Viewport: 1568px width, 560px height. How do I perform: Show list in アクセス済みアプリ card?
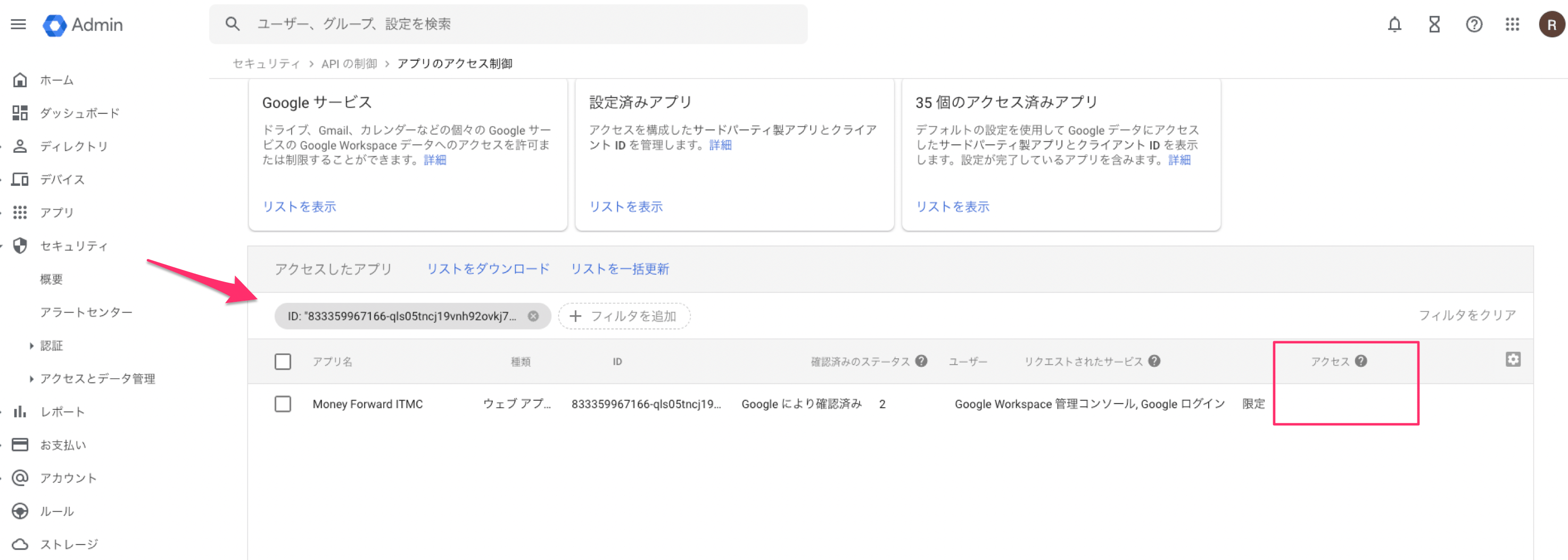(953, 207)
